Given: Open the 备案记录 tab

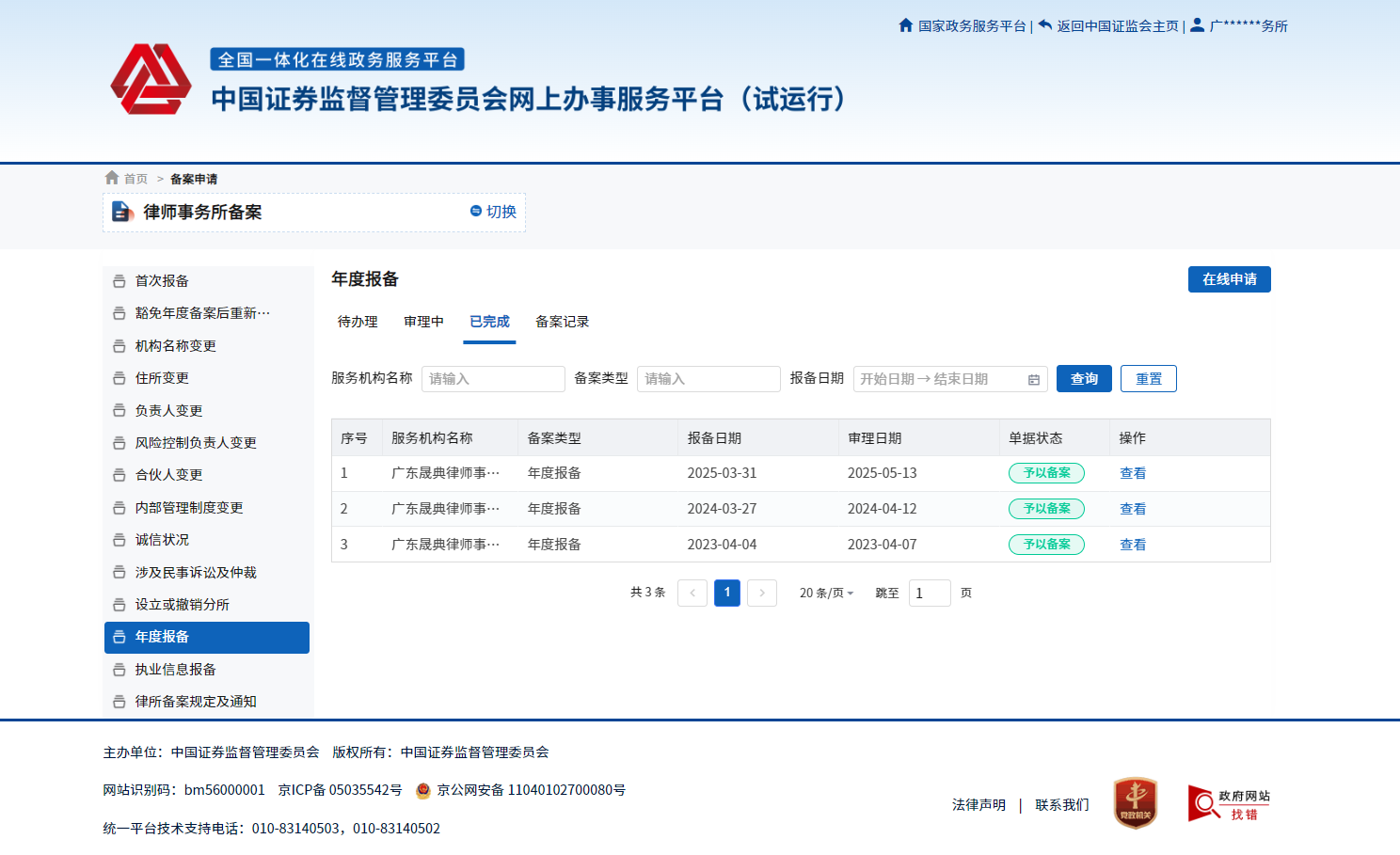Looking at the screenshot, I should (562, 322).
